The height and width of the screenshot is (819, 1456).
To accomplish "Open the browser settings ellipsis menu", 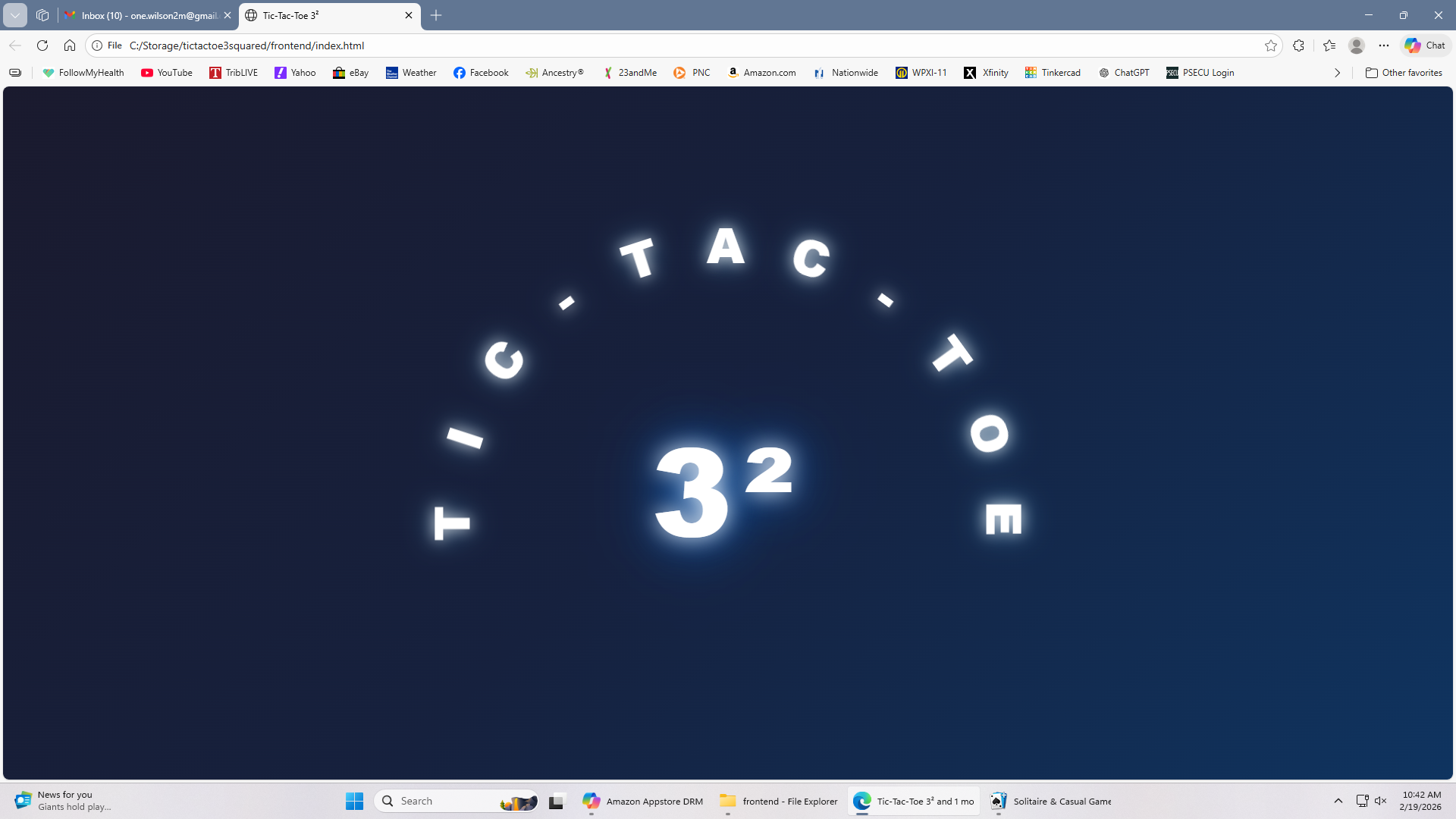I will click(x=1384, y=45).
